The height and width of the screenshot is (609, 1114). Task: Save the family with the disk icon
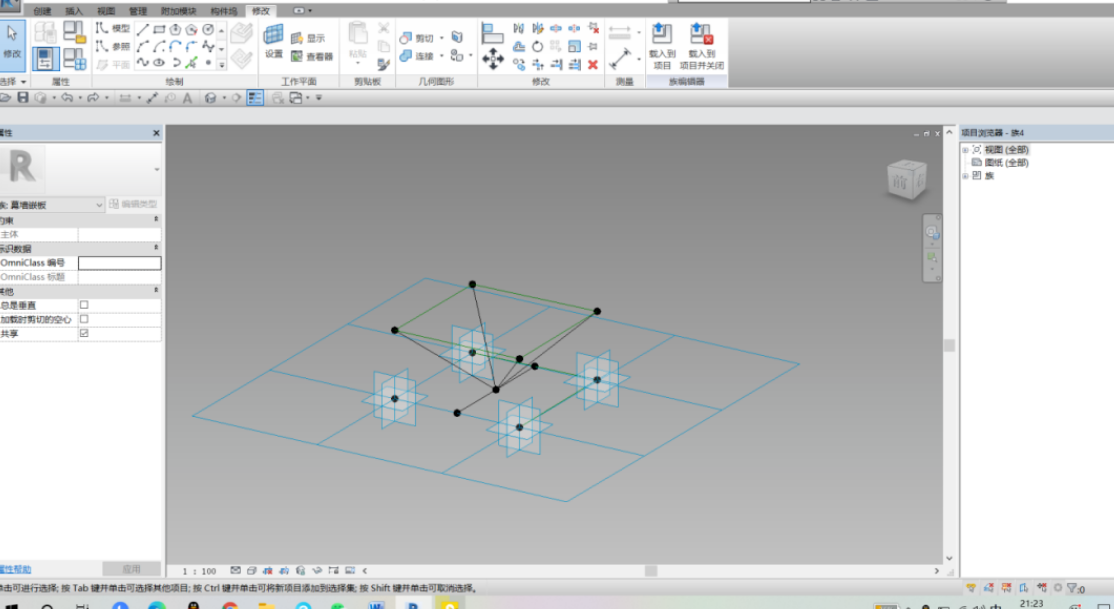[x=23, y=97]
